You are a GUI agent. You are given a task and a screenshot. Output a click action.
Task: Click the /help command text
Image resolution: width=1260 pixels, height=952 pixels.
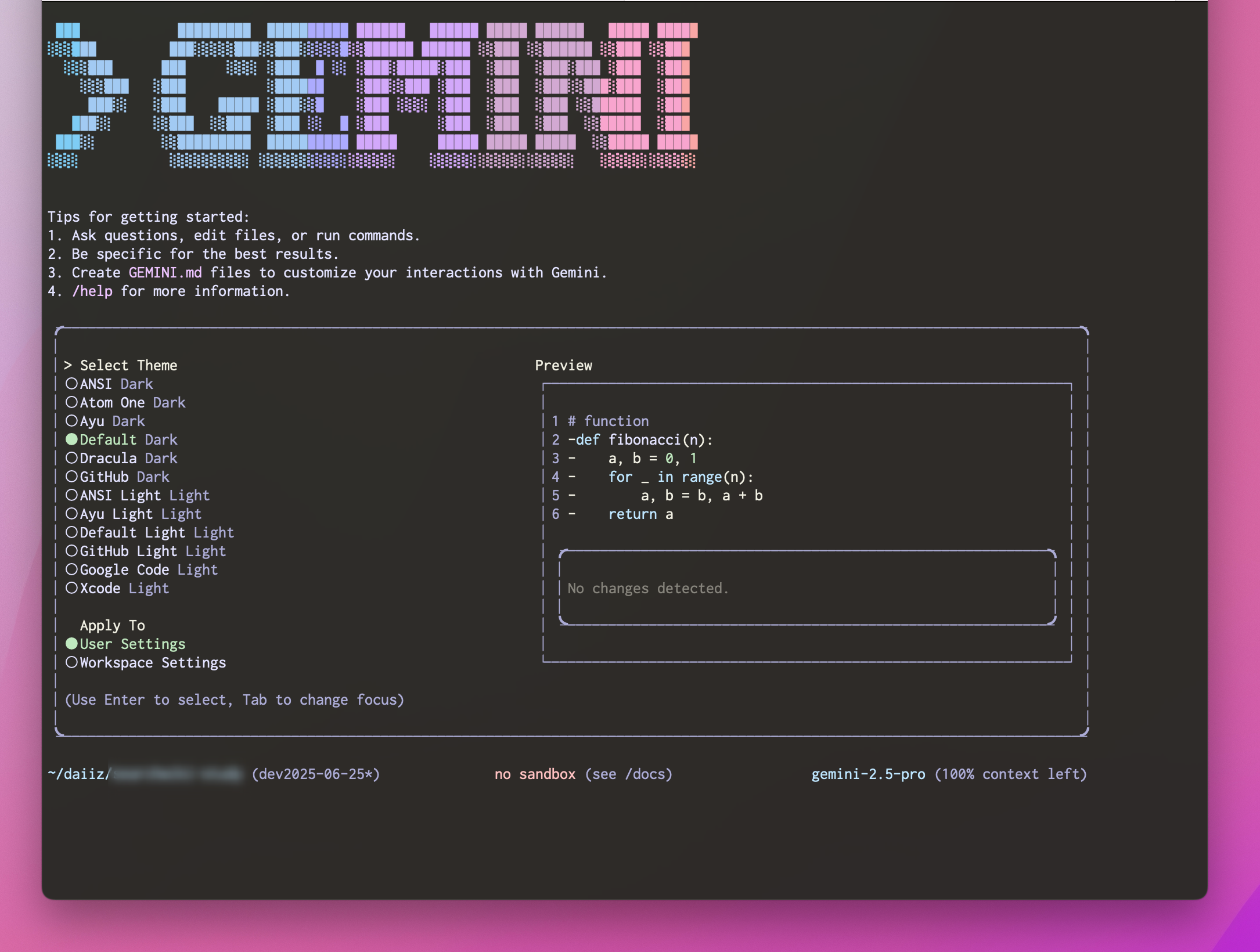[x=92, y=291]
